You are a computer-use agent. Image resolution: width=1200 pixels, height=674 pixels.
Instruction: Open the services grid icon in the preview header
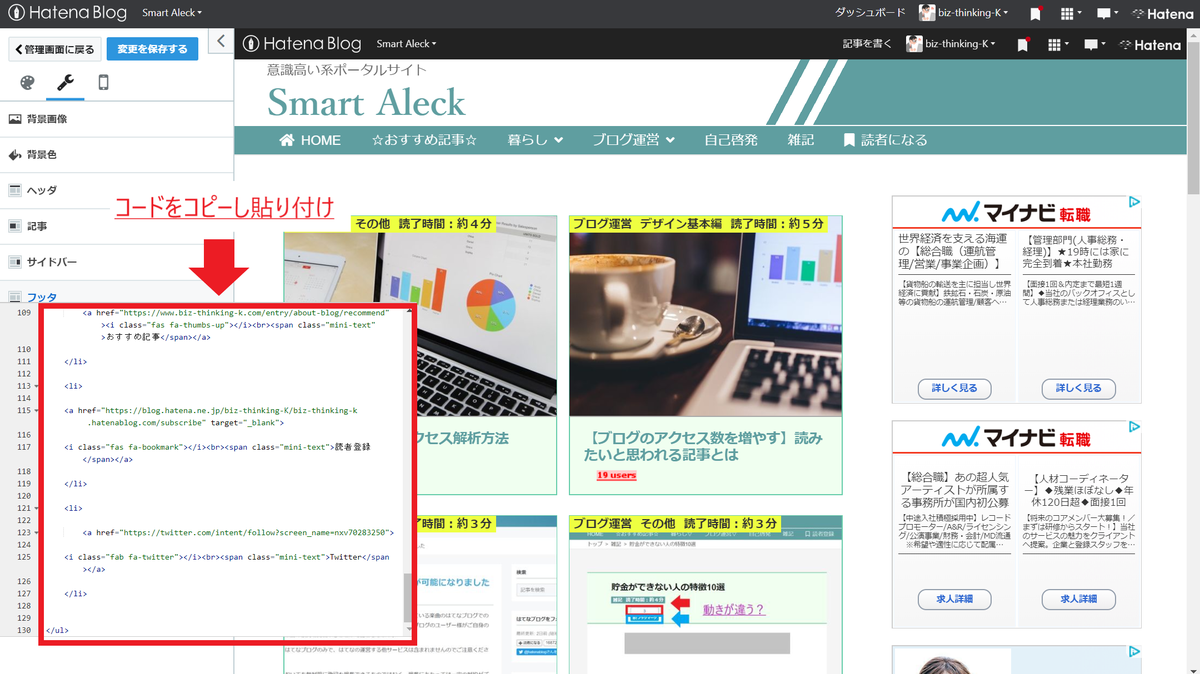[1055, 45]
